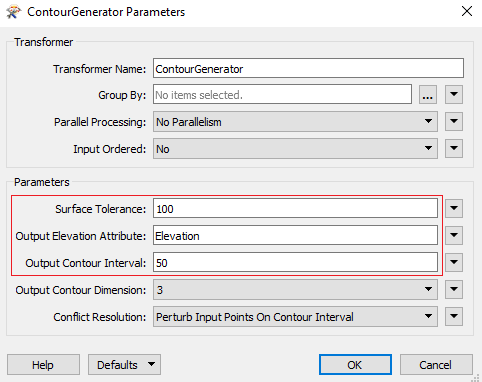Open the arrow menu beside Output Contour Interval
Image resolution: width=482 pixels, height=382 pixels.
point(454,263)
